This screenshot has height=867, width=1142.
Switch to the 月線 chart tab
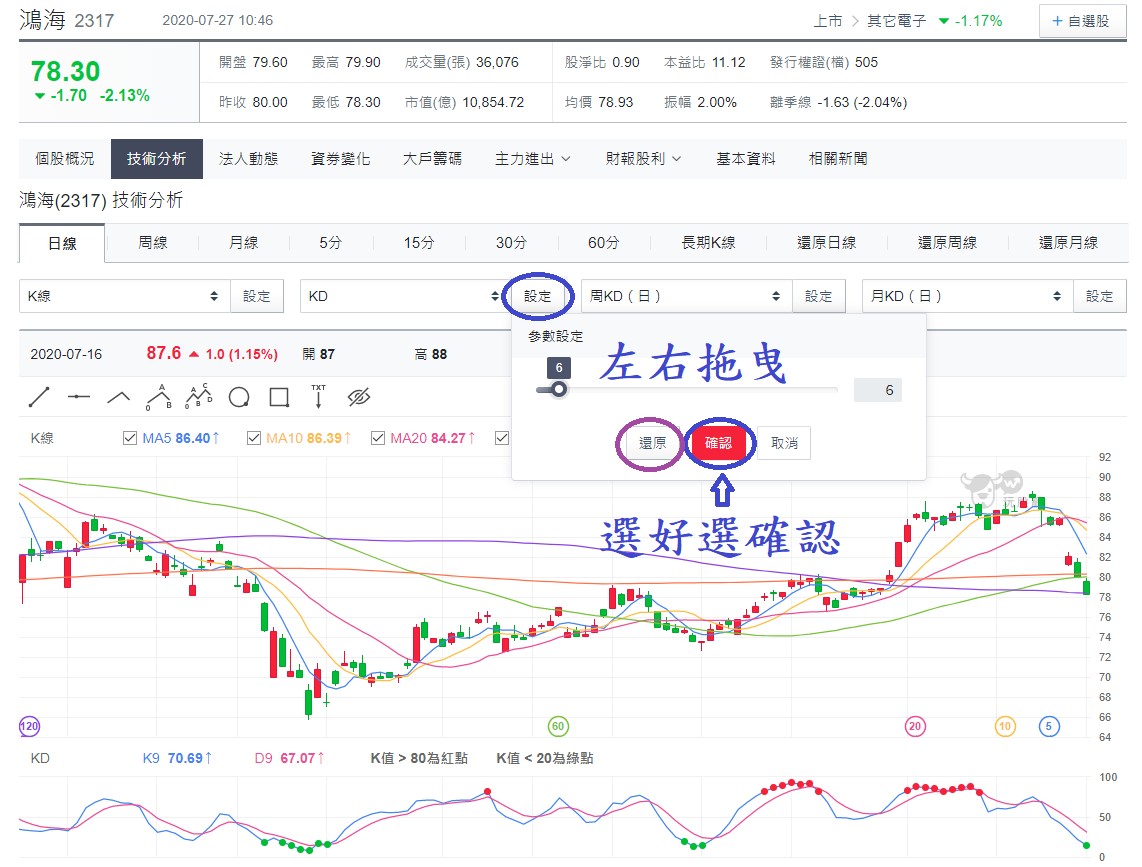tap(243, 243)
